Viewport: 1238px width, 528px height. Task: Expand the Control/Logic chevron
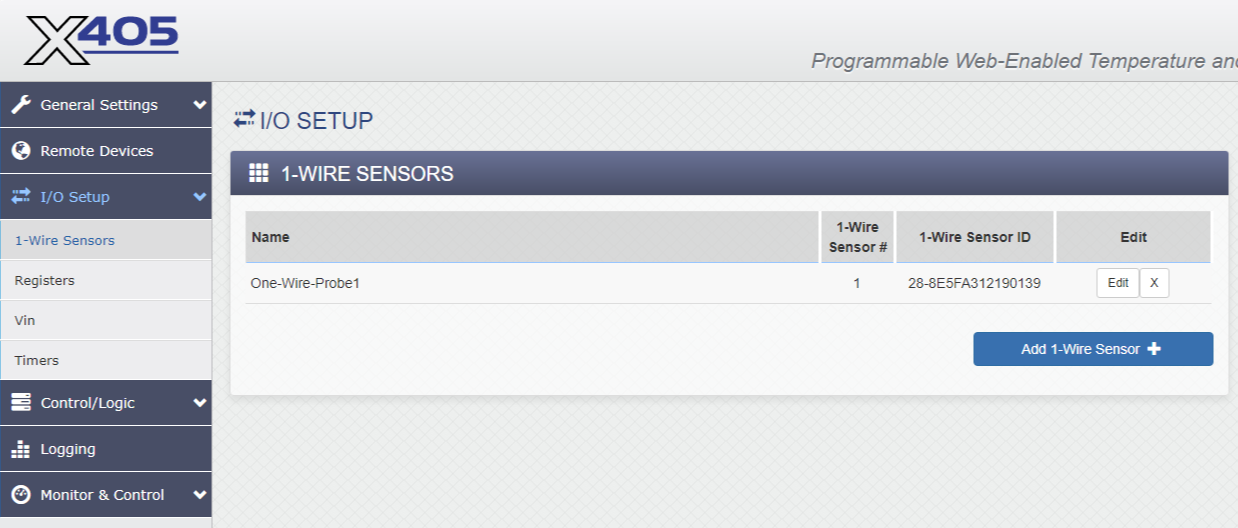[200, 403]
